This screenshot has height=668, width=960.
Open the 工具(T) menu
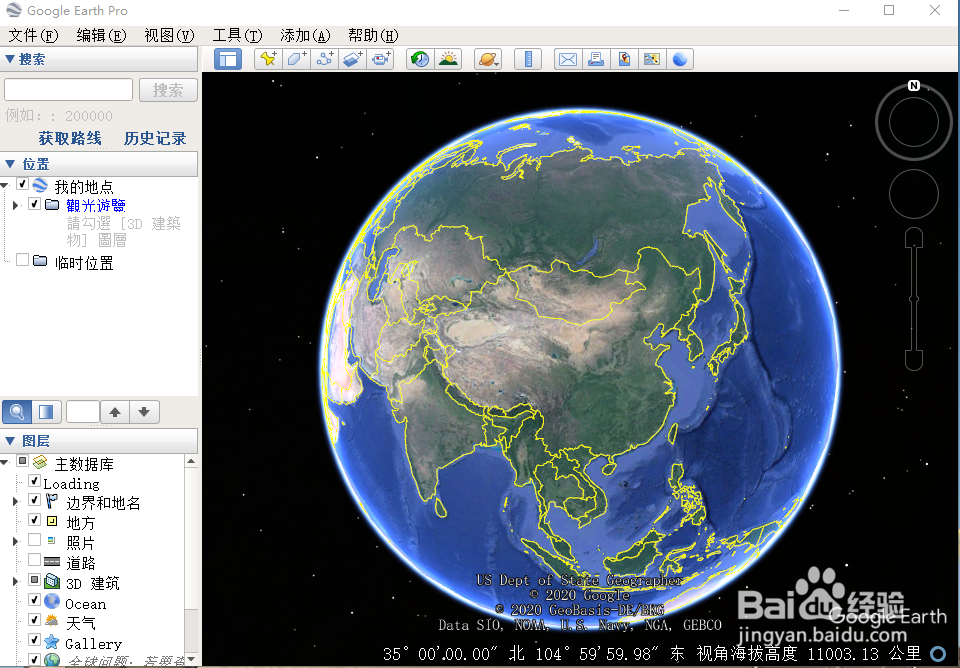(x=237, y=36)
